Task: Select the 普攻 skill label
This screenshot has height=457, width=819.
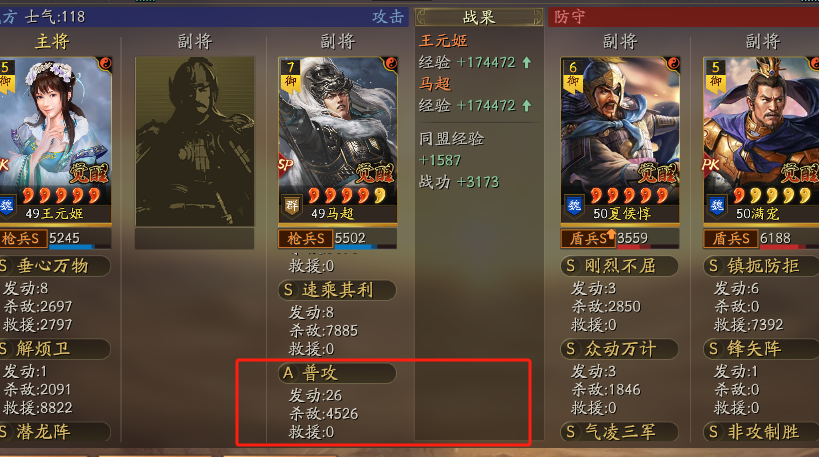Action: pos(337,373)
